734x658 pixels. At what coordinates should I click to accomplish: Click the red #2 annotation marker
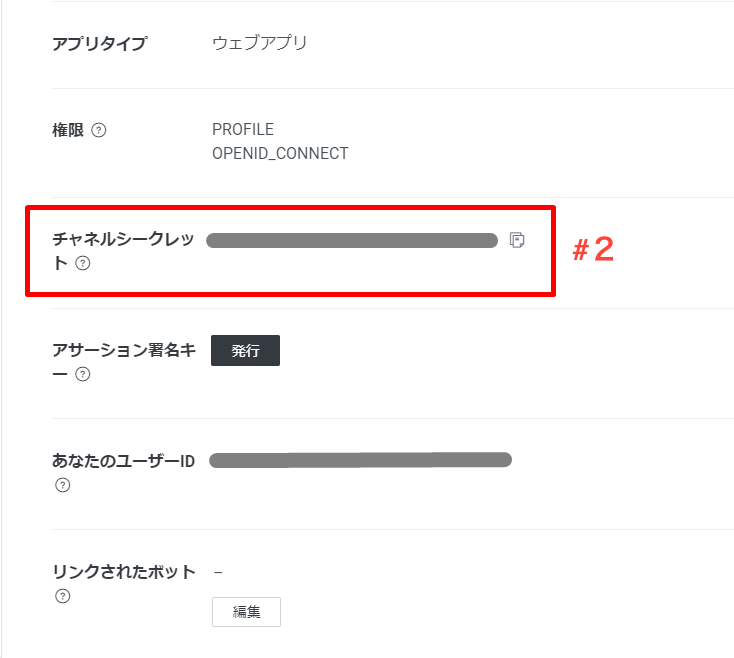pos(592,250)
